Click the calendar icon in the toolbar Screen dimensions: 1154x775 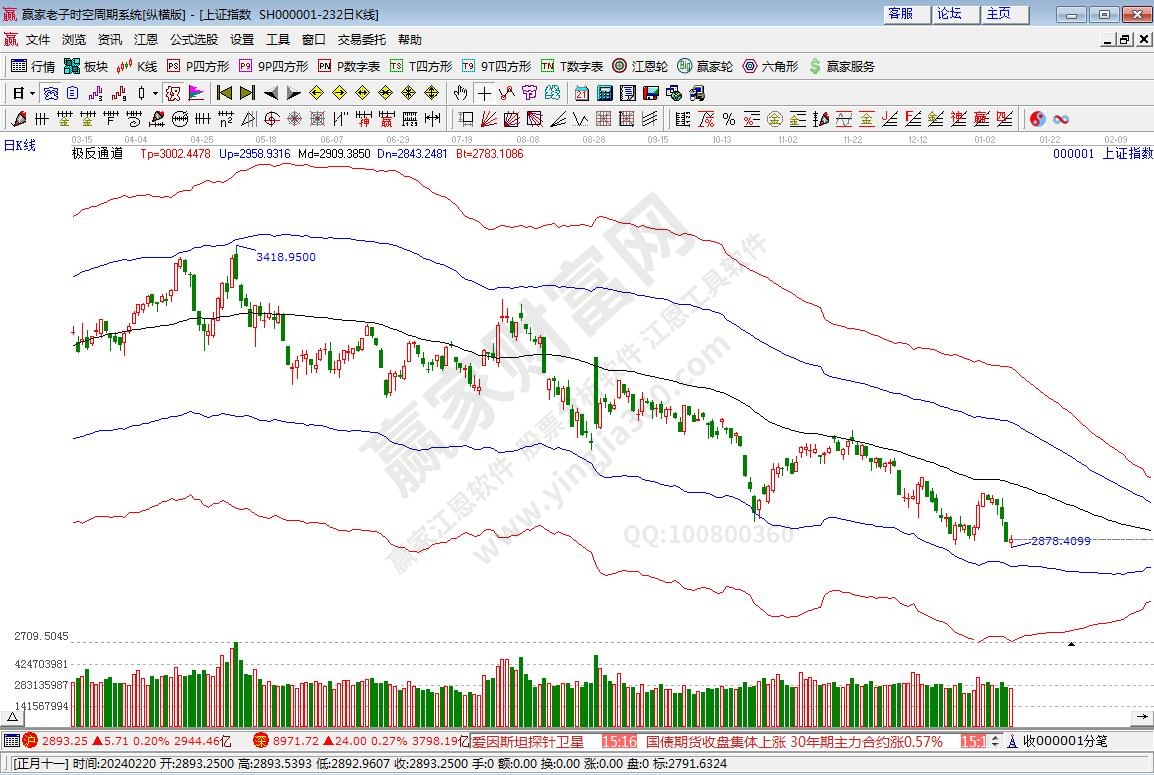coord(581,93)
